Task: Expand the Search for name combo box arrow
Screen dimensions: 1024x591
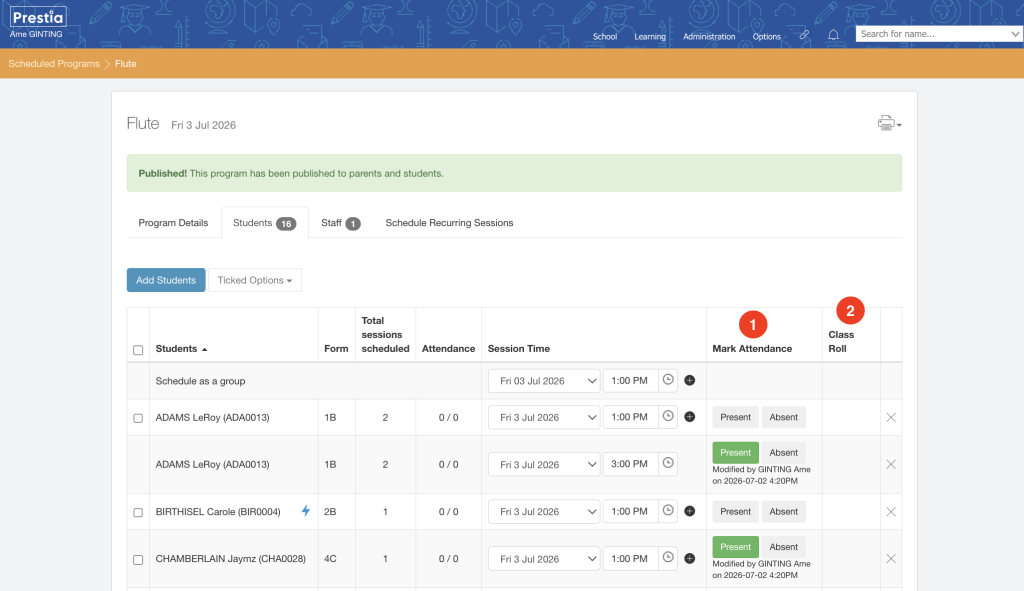Action: pyautogui.click(x=1015, y=34)
